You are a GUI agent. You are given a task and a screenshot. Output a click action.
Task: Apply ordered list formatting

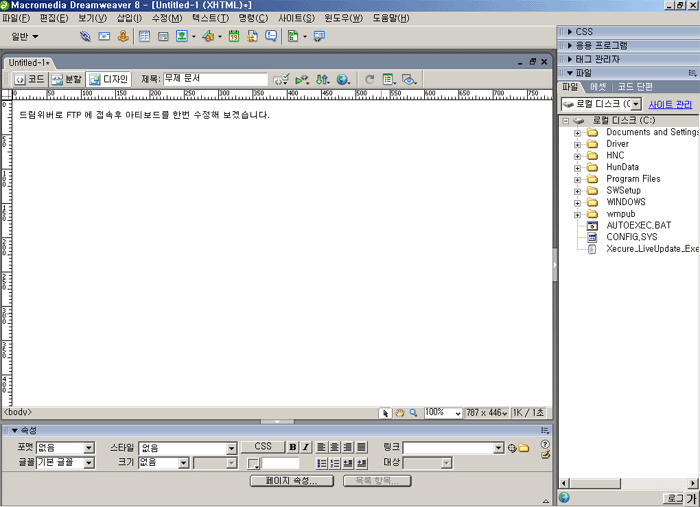[x=335, y=463]
